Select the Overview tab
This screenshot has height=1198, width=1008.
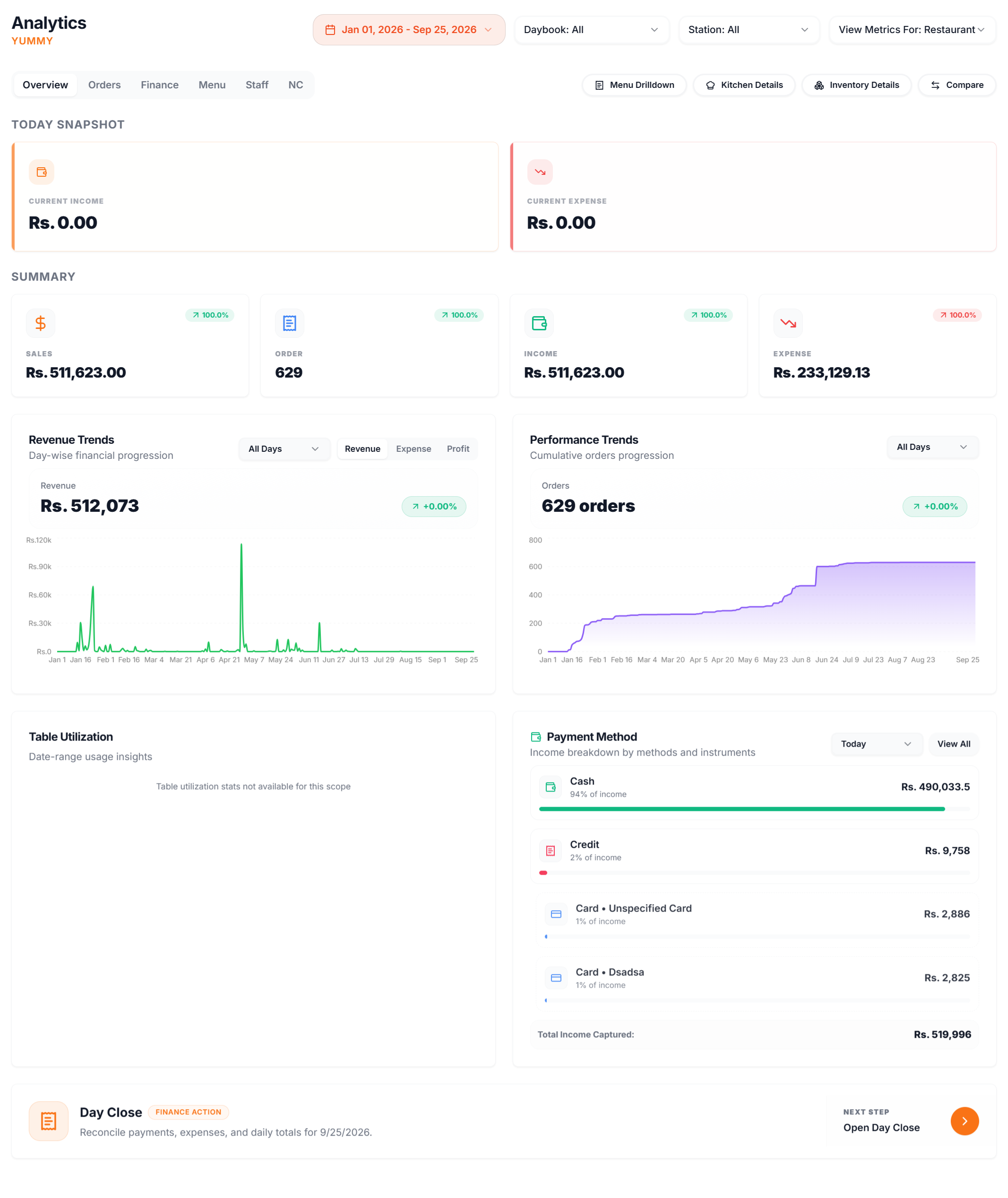pos(45,85)
